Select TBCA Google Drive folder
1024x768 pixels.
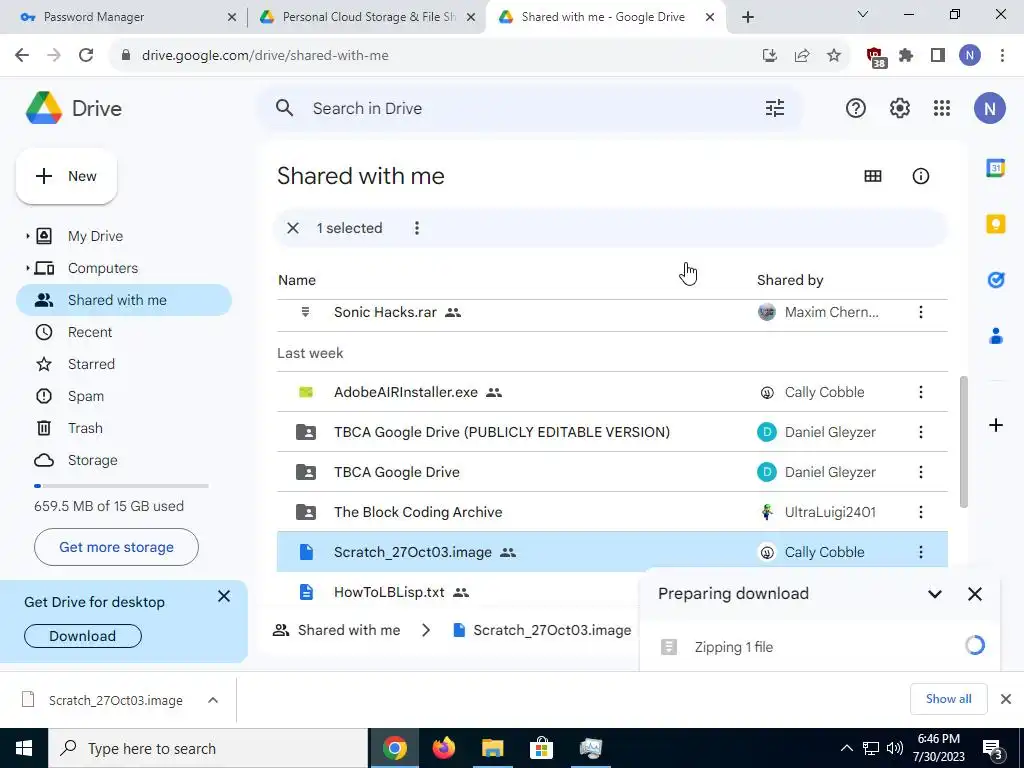(x=396, y=472)
